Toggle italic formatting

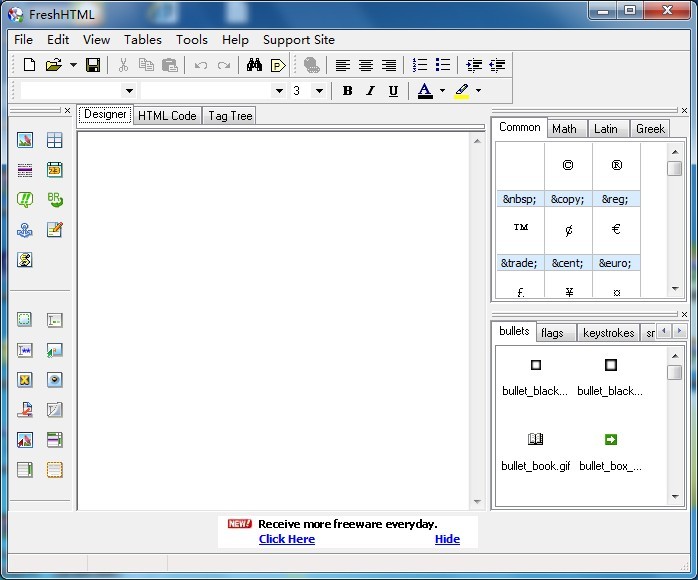pyautogui.click(x=370, y=91)
